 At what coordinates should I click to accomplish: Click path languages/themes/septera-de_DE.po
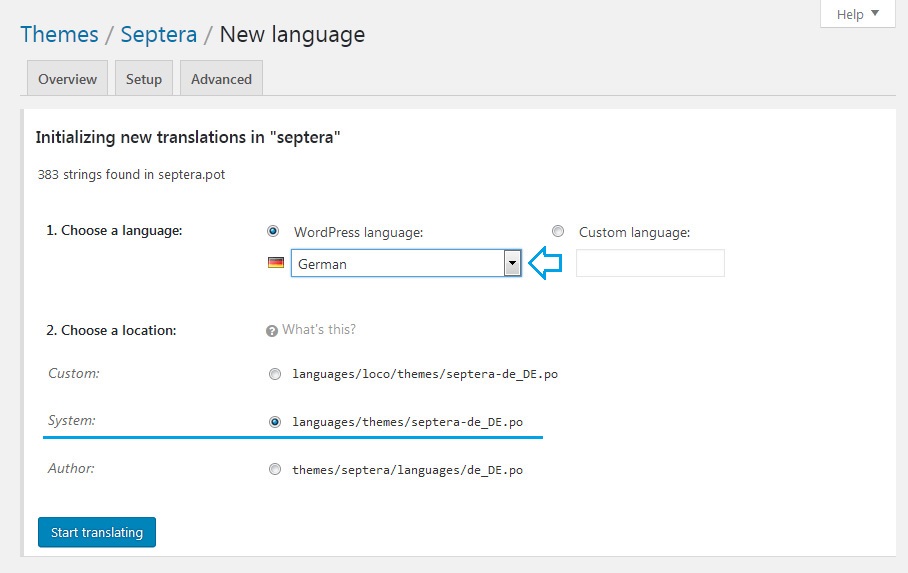[408, 422]
